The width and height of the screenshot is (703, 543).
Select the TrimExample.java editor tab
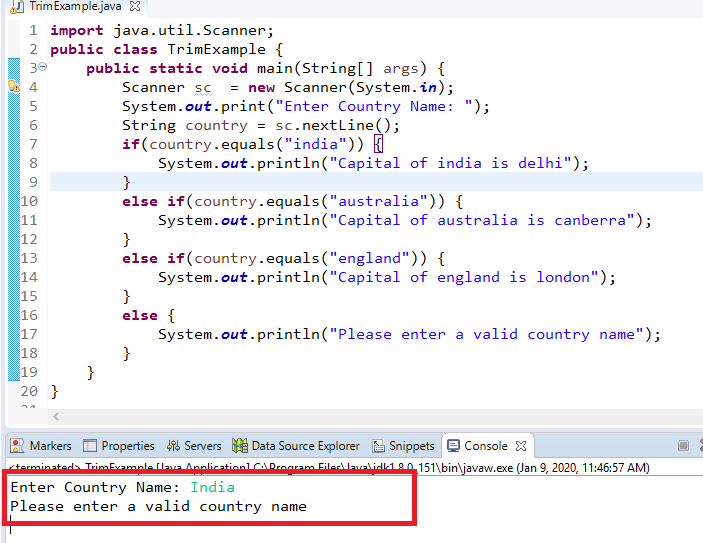point(75,6)
